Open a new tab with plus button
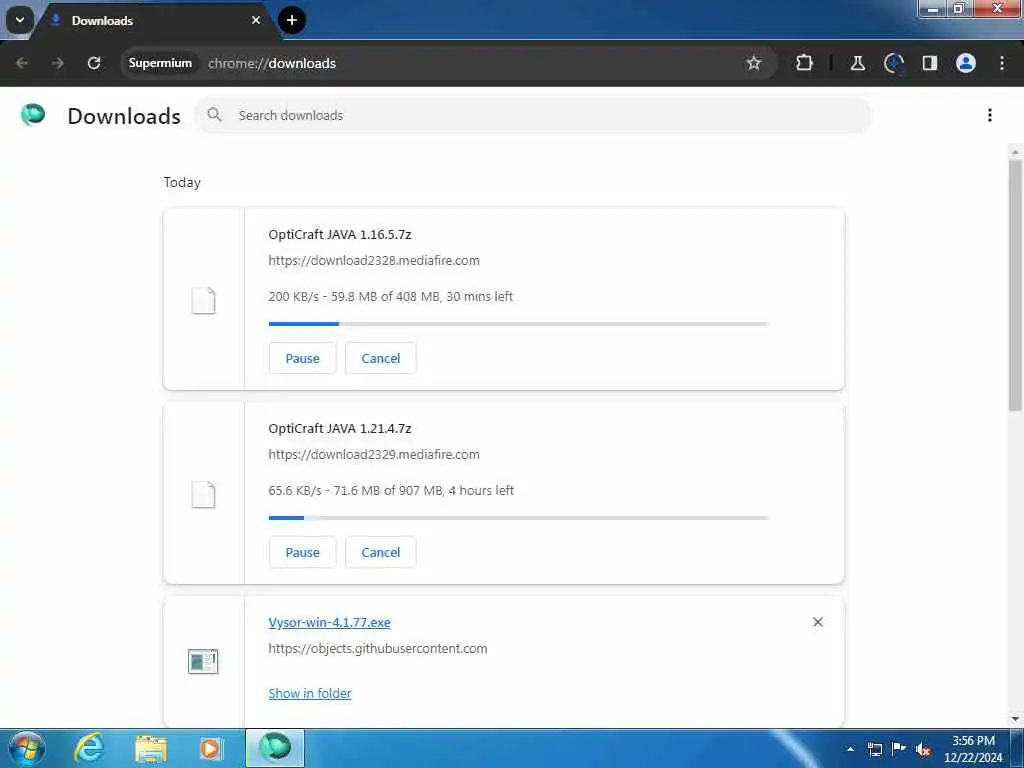 292,20
